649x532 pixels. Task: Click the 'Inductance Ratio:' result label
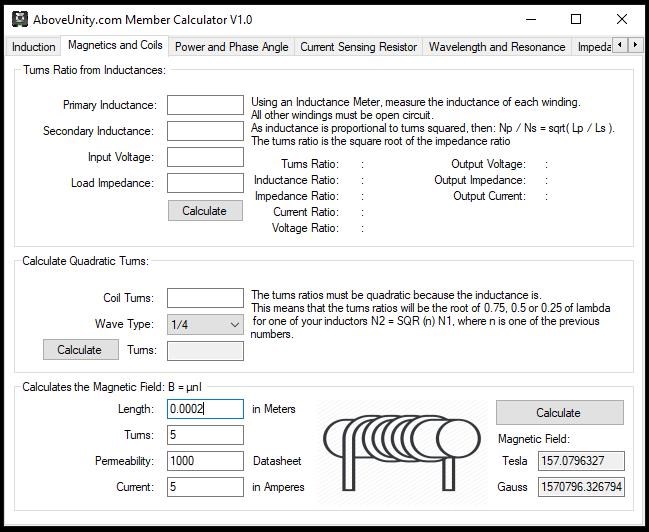point(296,180)
